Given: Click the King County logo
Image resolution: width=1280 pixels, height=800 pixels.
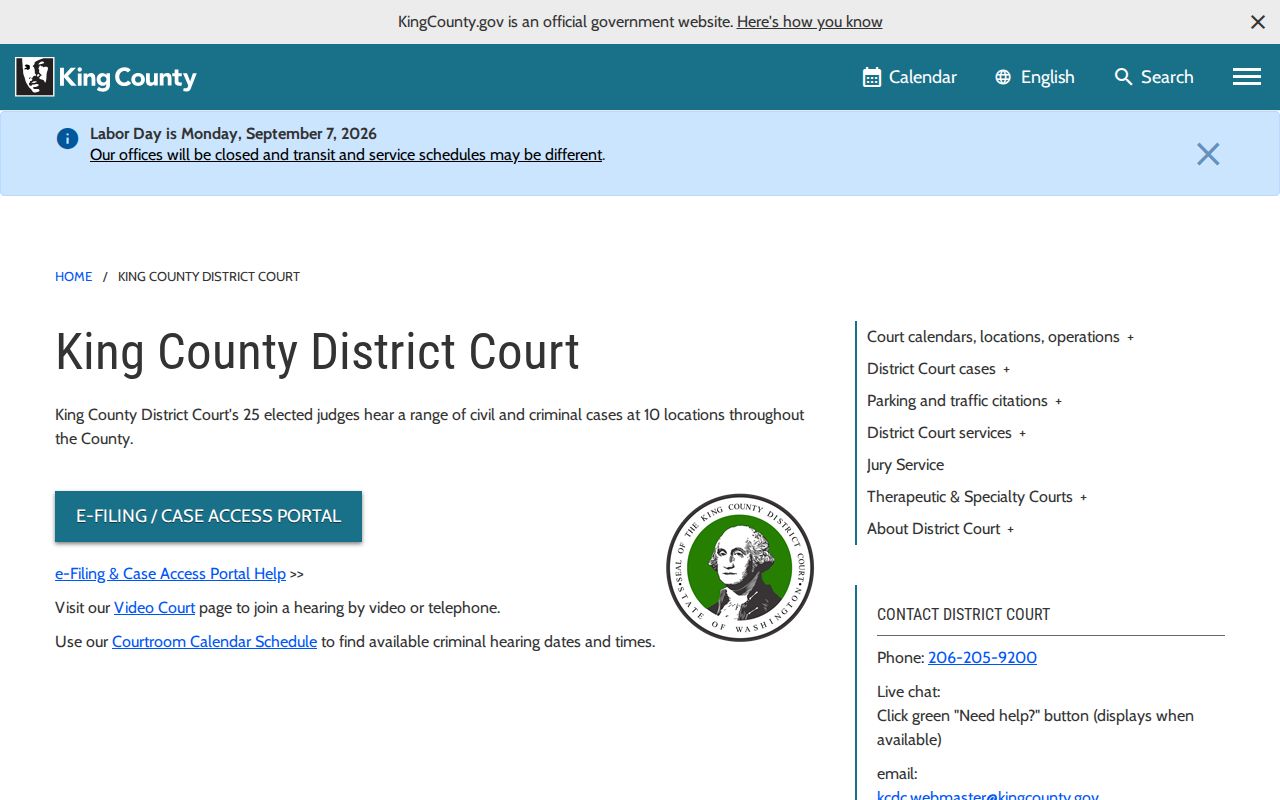Looking at the screenshot, I should (106, 77).
